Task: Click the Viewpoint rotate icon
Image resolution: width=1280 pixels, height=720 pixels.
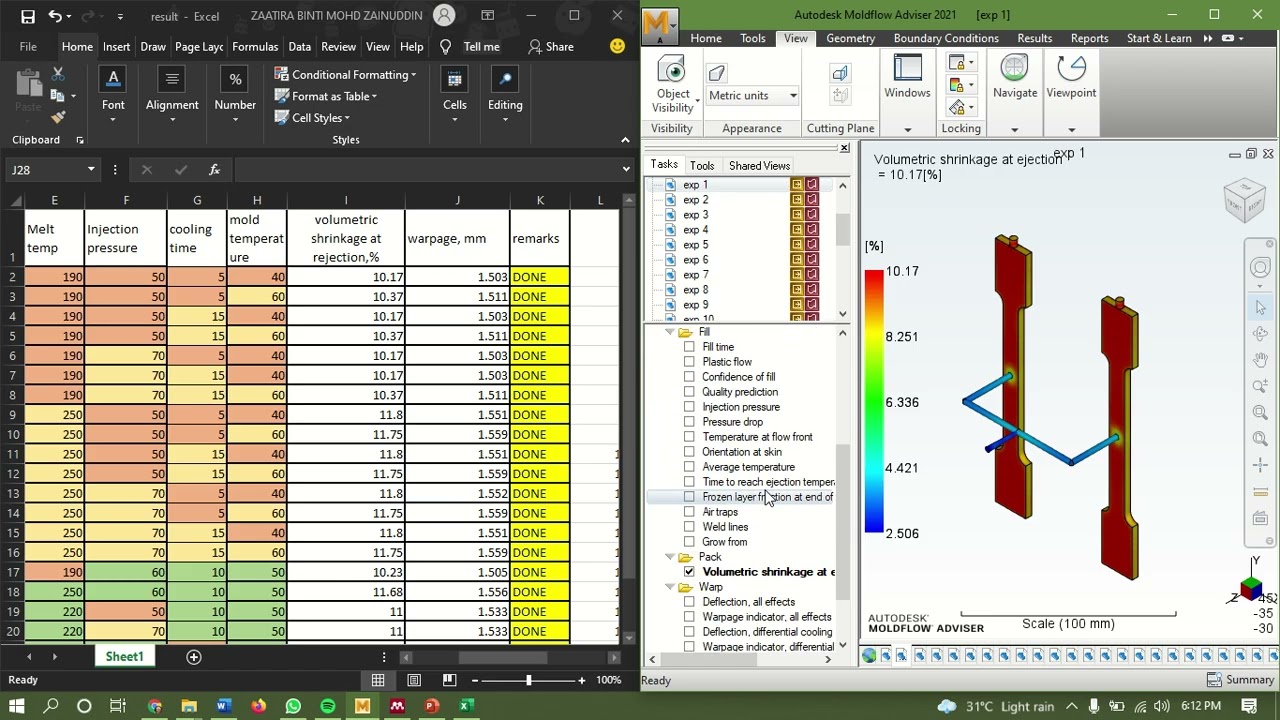Action: 1071,78
